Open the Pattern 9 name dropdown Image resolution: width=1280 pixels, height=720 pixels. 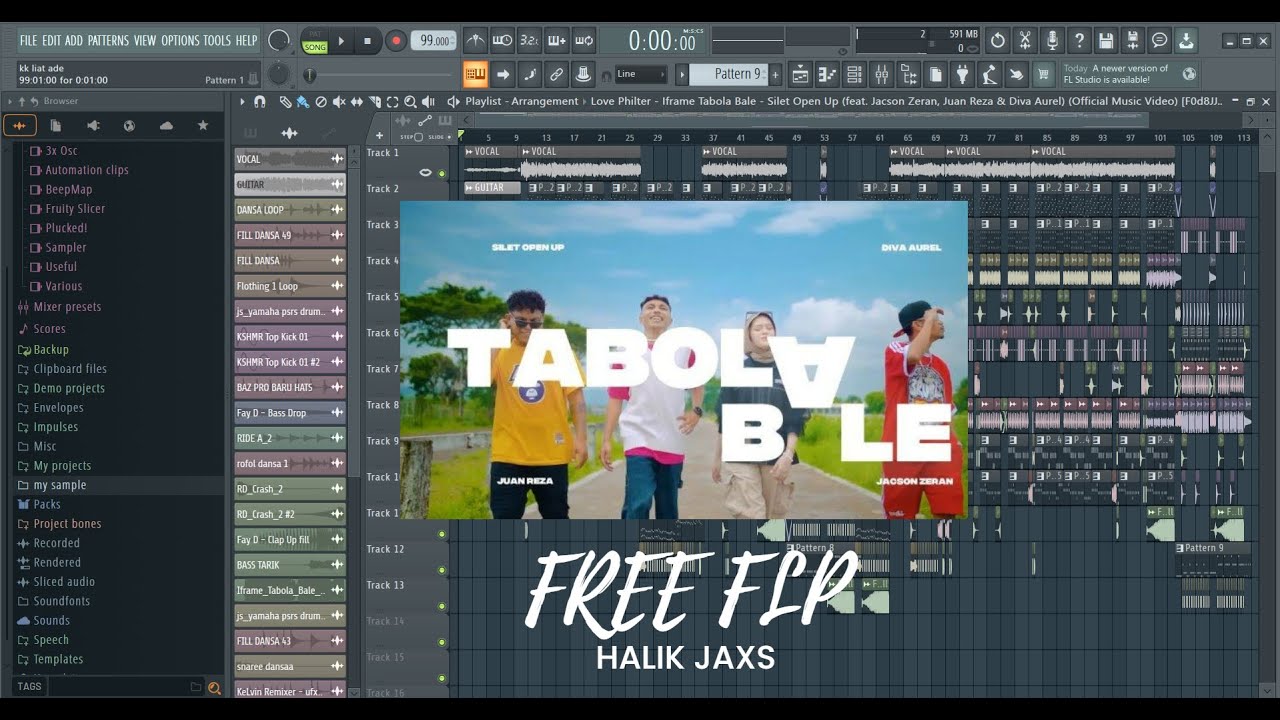728,74
